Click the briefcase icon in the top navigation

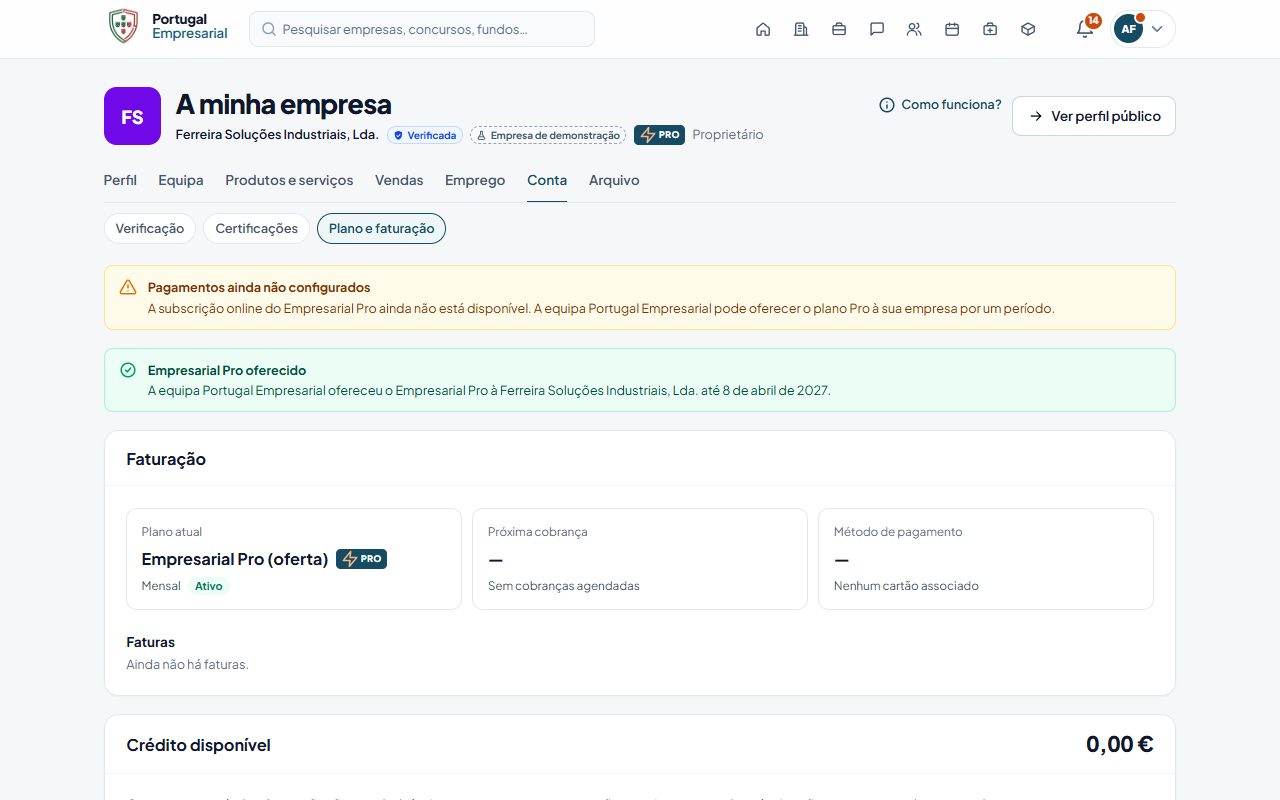pyautogui.click(x=839, y=29)
